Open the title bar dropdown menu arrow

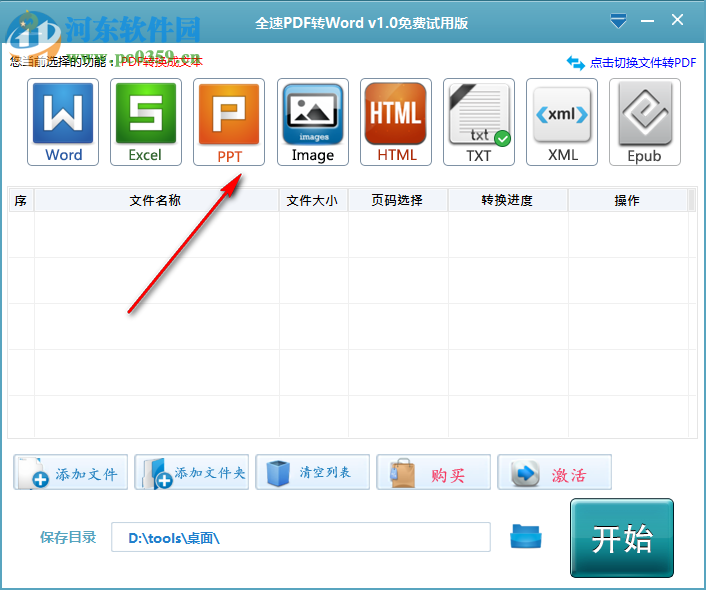(618, 21)
